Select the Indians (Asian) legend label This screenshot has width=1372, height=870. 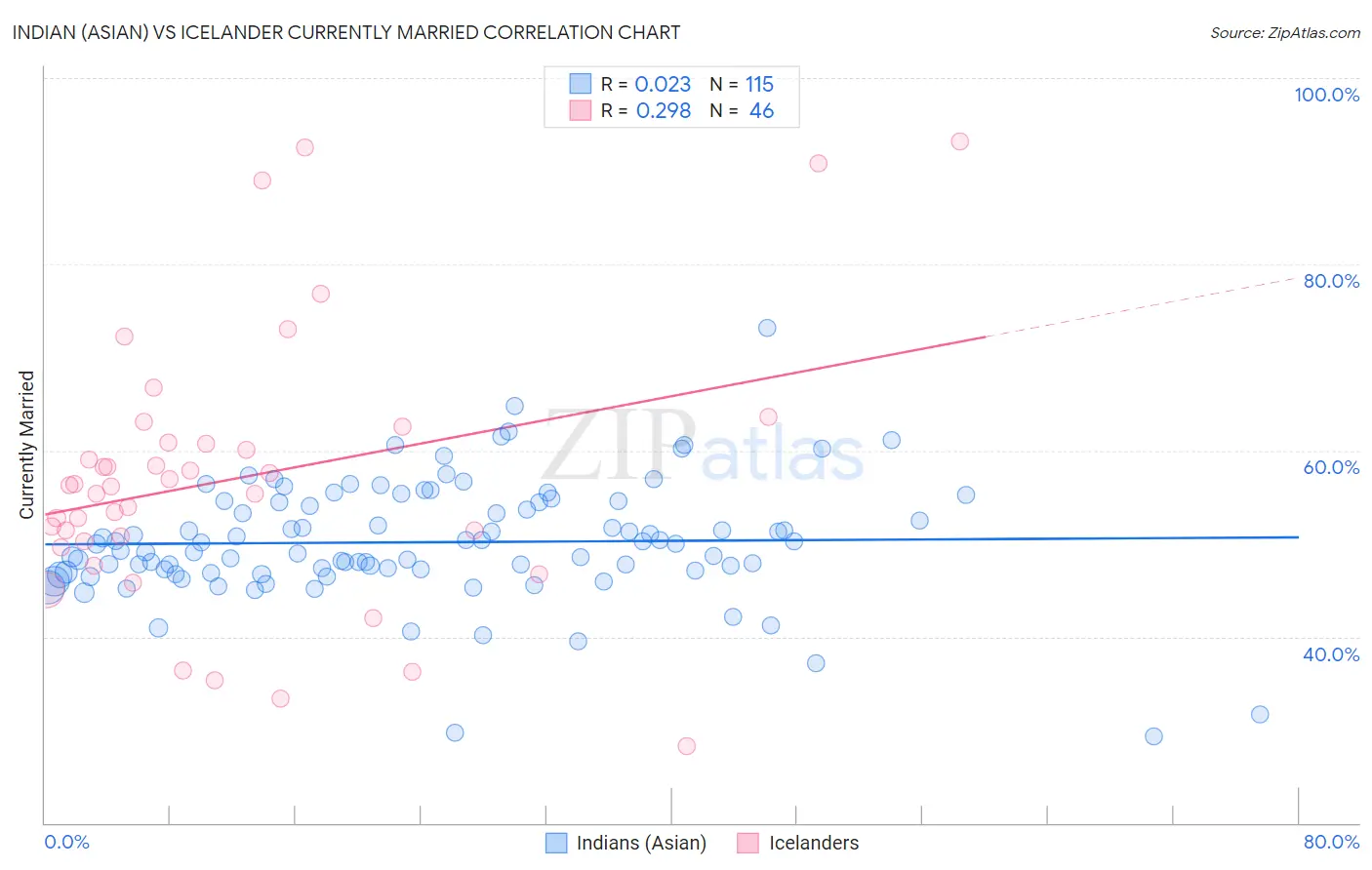(x=641, y=843)
